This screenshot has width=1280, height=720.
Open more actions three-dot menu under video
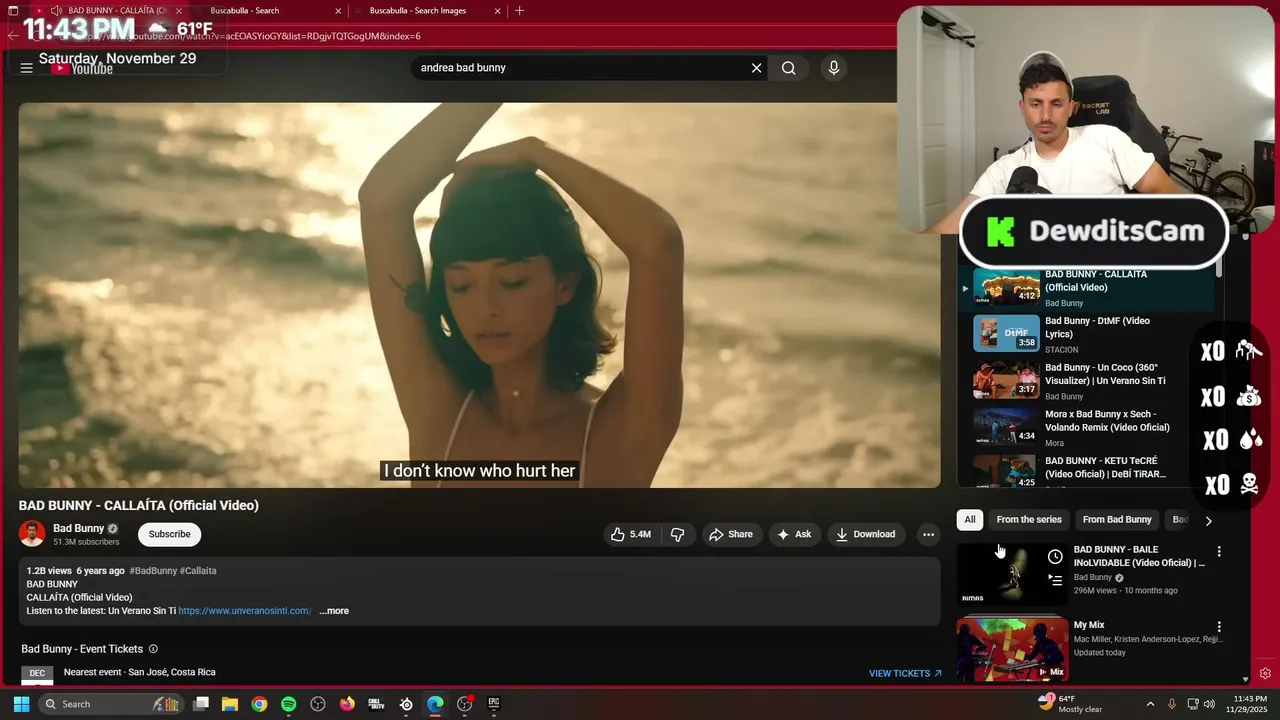[928, 534]
